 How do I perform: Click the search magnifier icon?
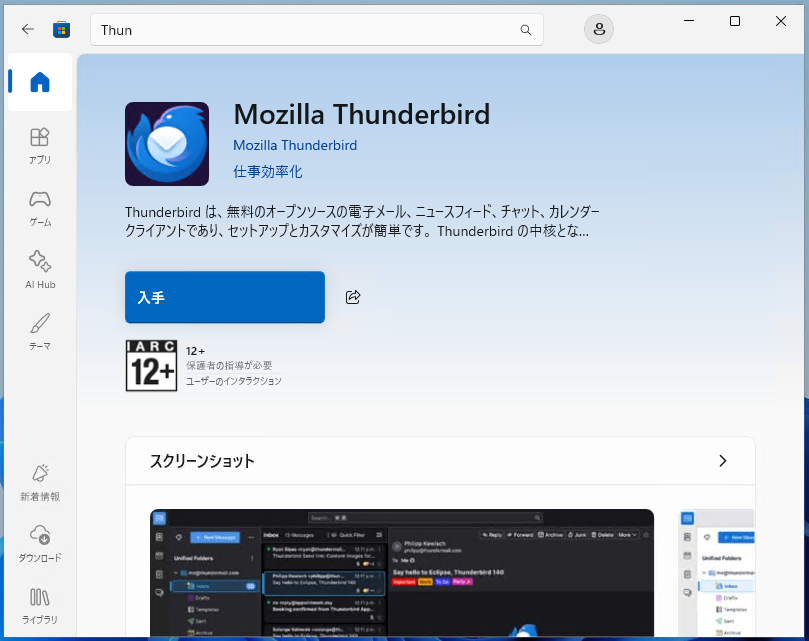click(x=525, y=30)
